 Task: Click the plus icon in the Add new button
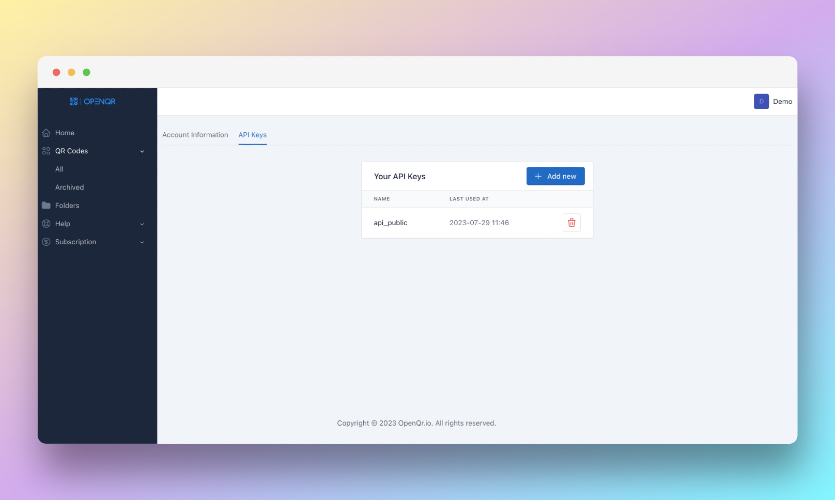pyautogui.click(x=538, y=176)
